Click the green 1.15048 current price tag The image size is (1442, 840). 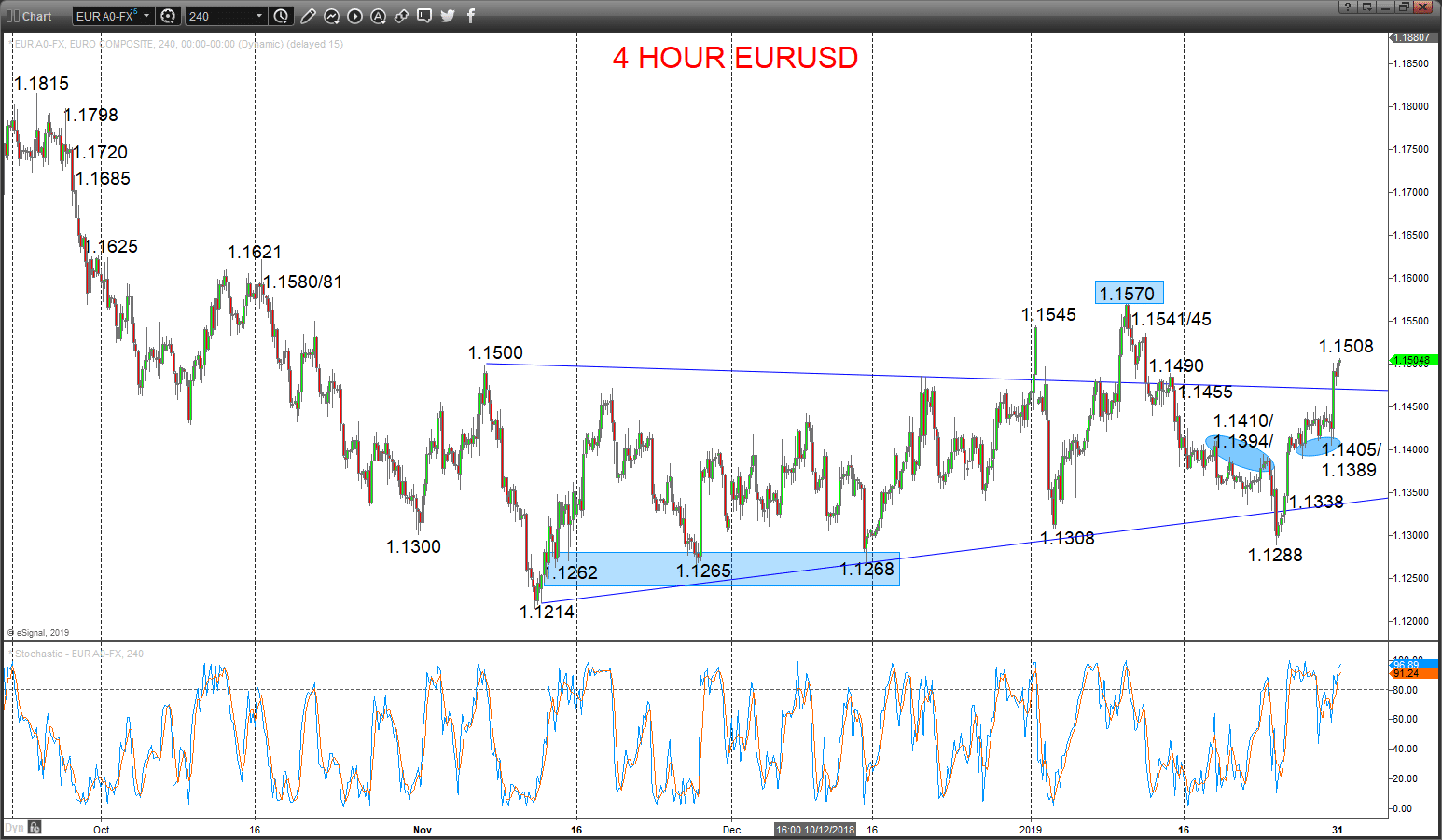point(1414,360)
